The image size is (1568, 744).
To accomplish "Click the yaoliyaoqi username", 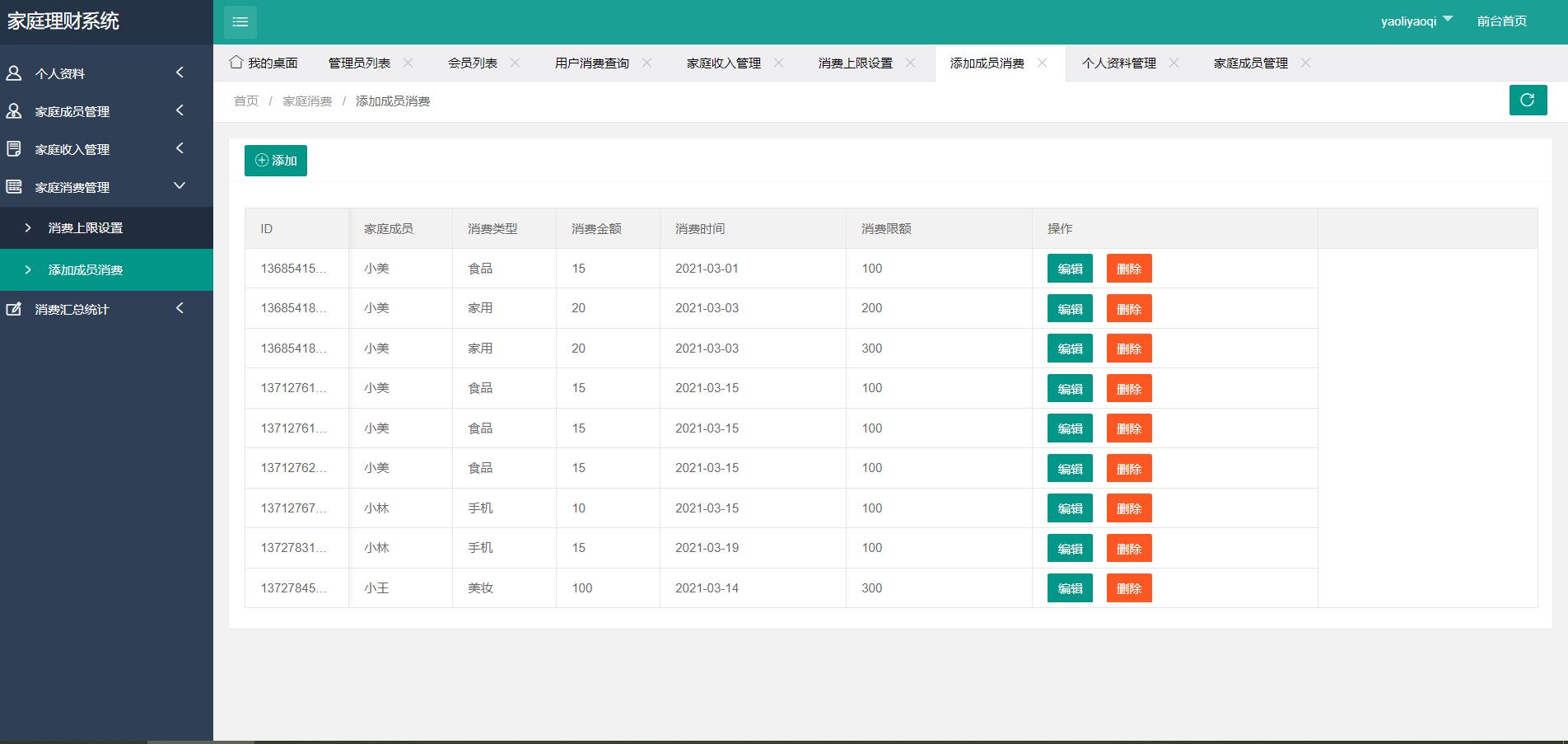I will (x=1408, y=21).
